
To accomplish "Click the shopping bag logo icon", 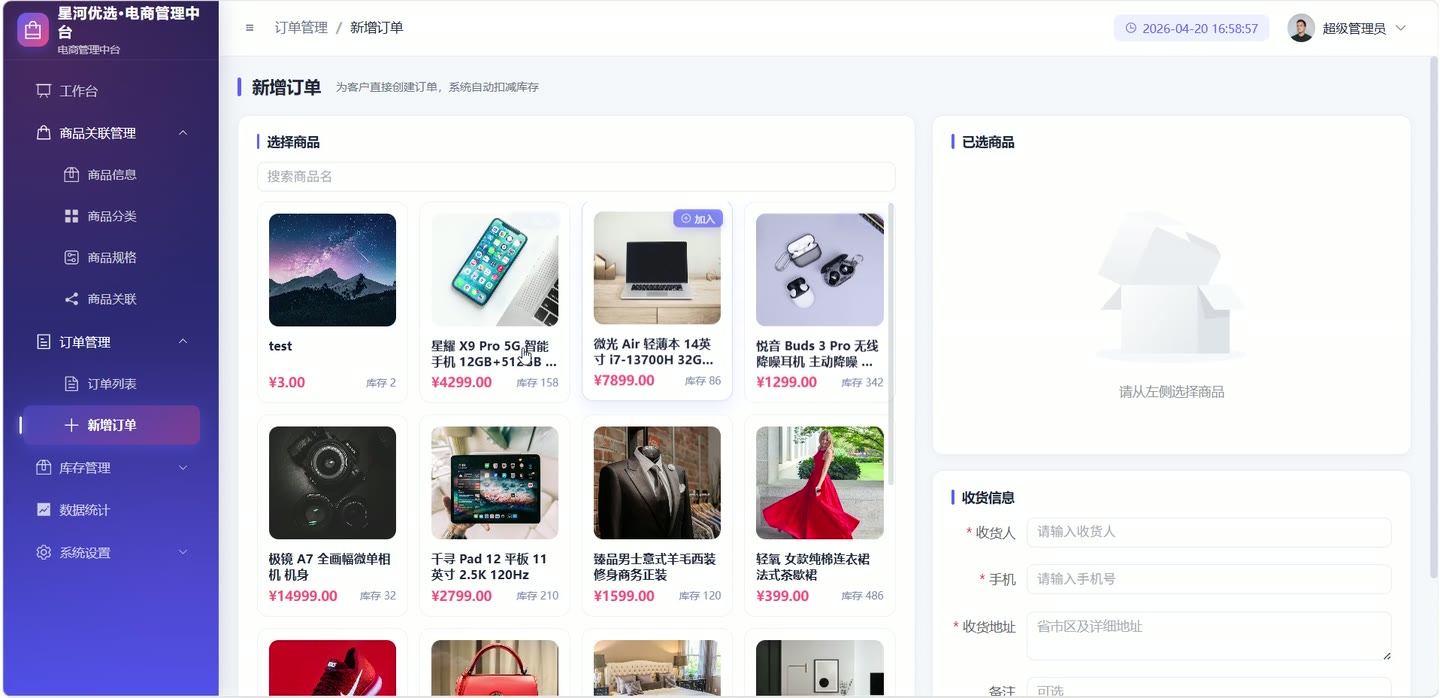I will (x=33, y=30).
